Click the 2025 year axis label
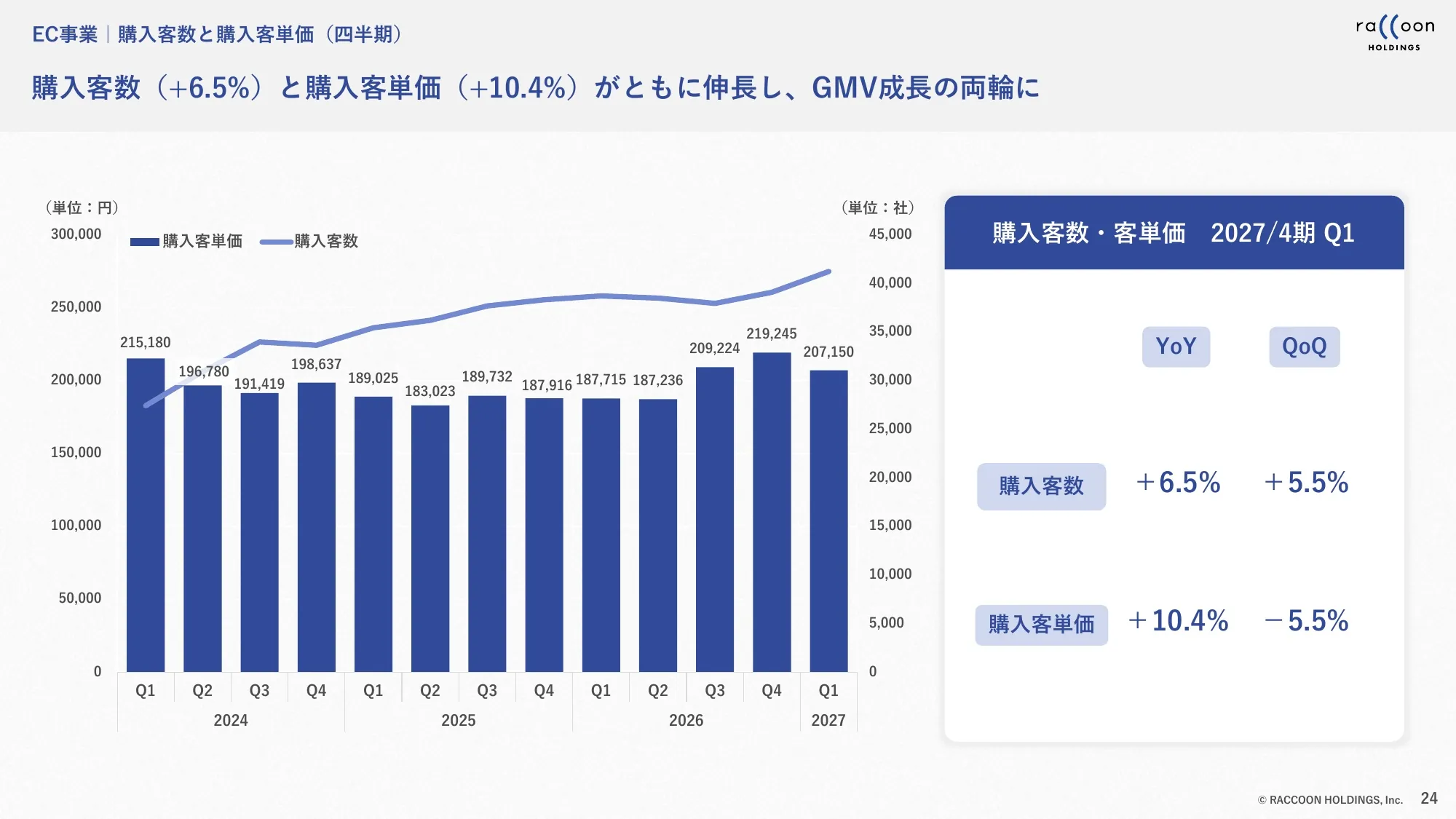The height and width of the screenshot is (819, 1456). pos(459,720)
